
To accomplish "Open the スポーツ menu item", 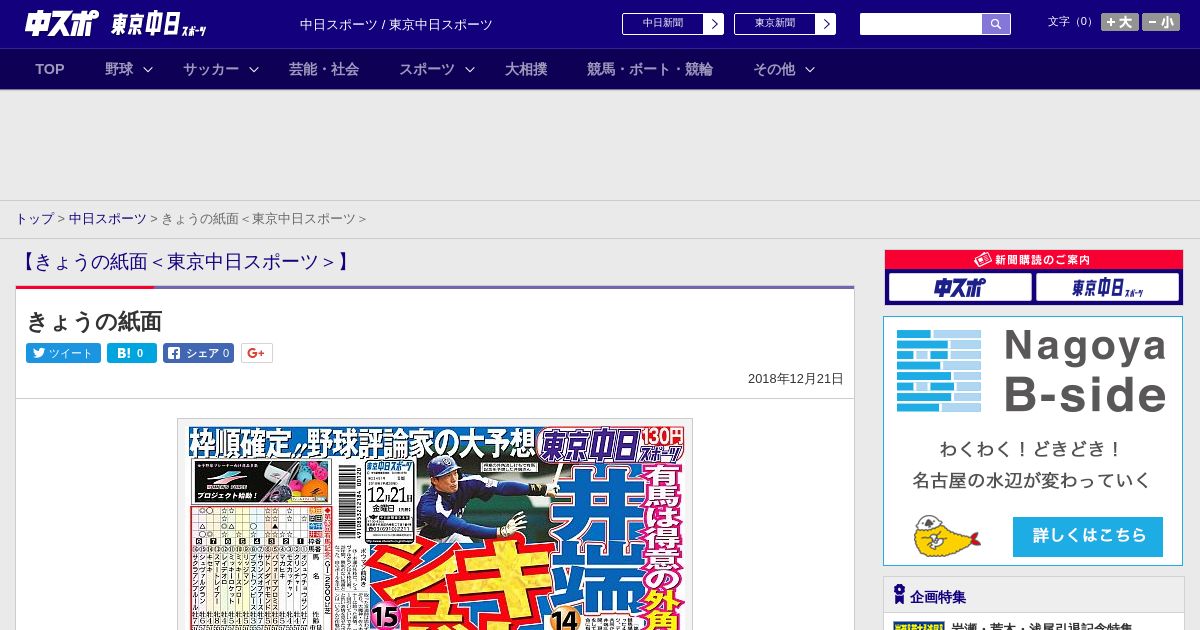I will (x=427, y=69).
